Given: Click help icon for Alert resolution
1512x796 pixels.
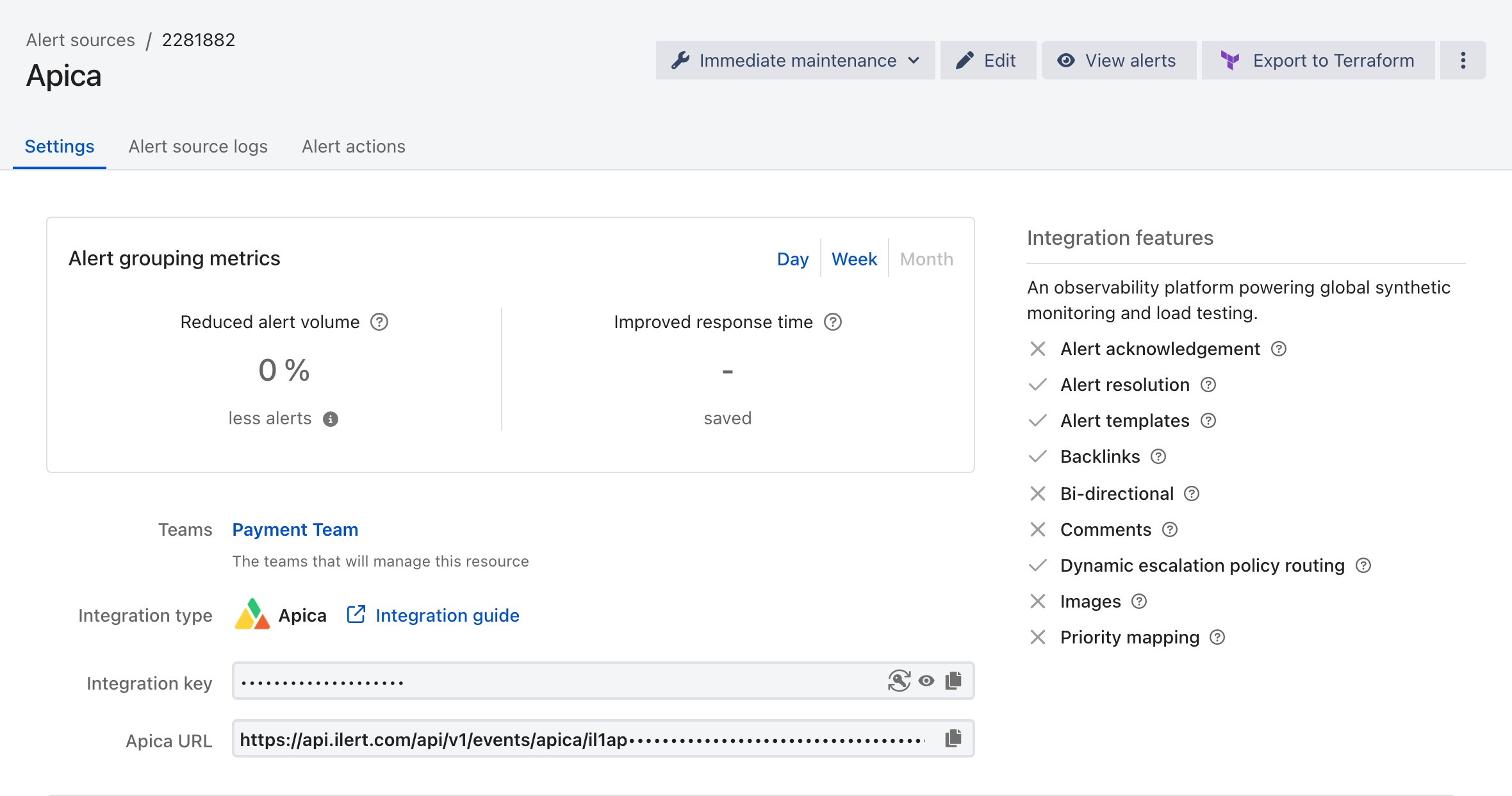Looking at the screenshot, I should [x=1208, y=385].
